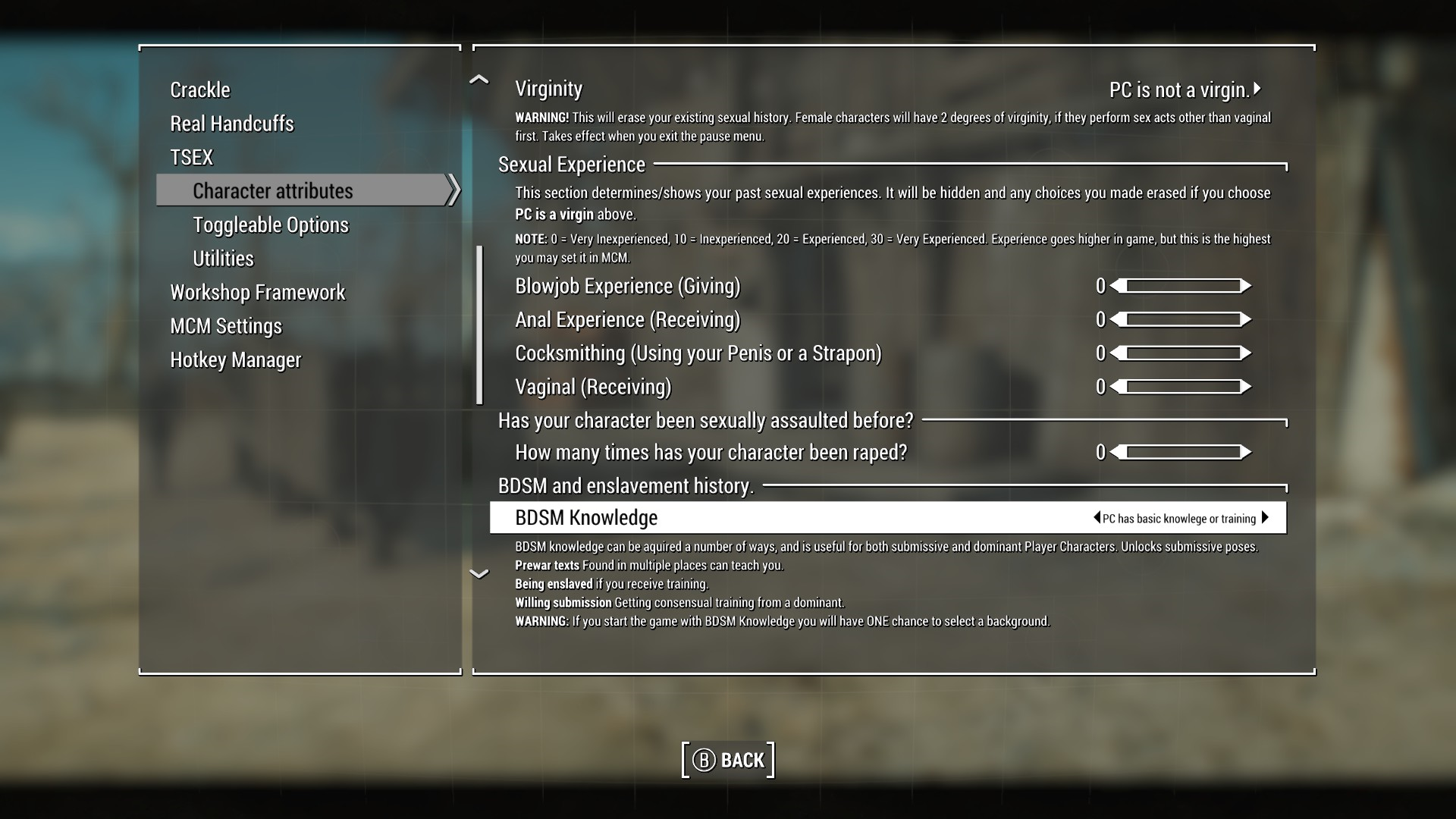Select the highlighted Character attributes page
Image resolution: width=1456 pixels, height=819 pixels.
[x=307, y=190]
